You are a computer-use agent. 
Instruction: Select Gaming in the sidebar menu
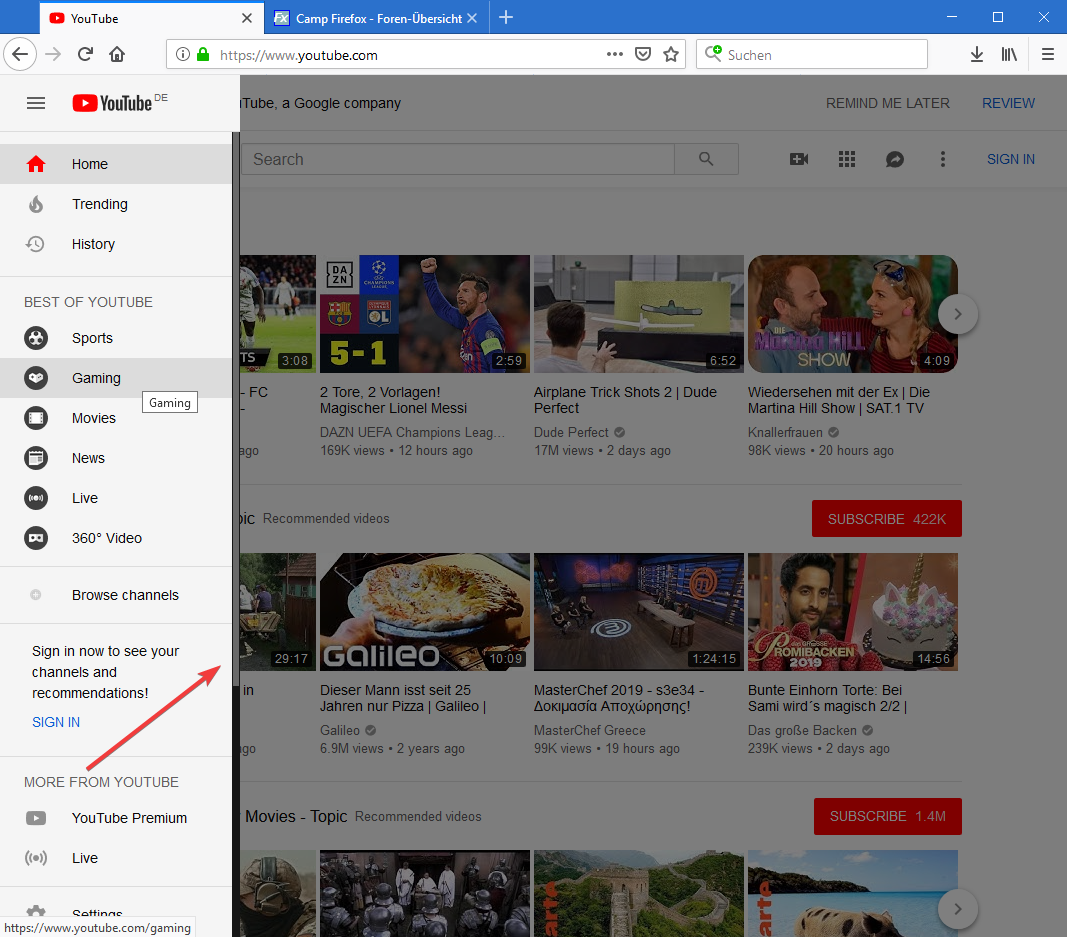pyautogui.click(x=96, y=378)
